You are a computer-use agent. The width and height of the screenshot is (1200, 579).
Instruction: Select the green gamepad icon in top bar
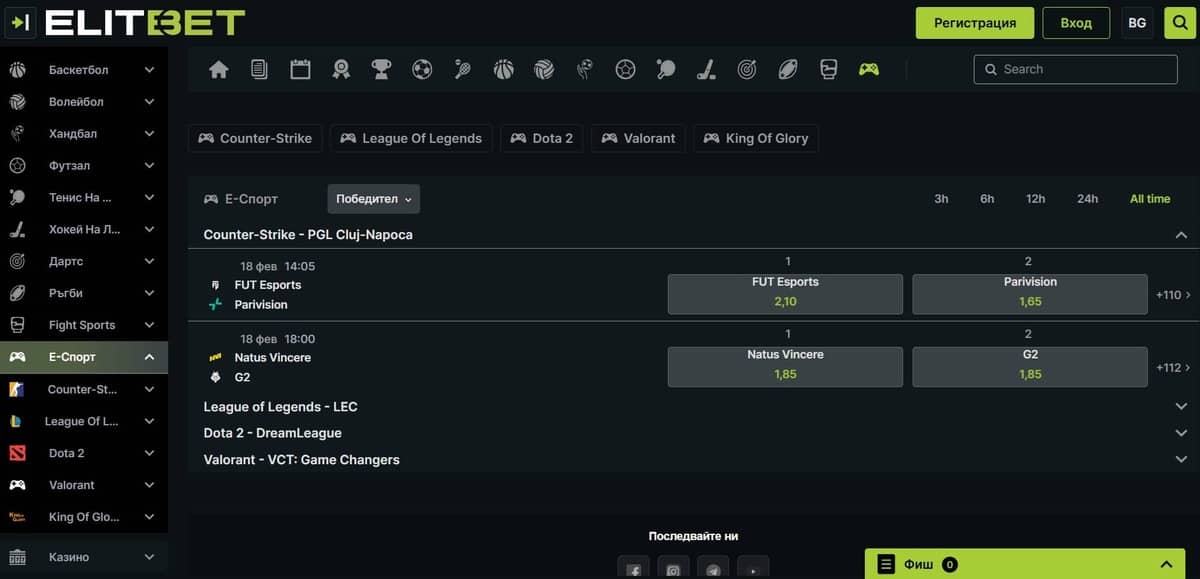[x=869, y=69]
